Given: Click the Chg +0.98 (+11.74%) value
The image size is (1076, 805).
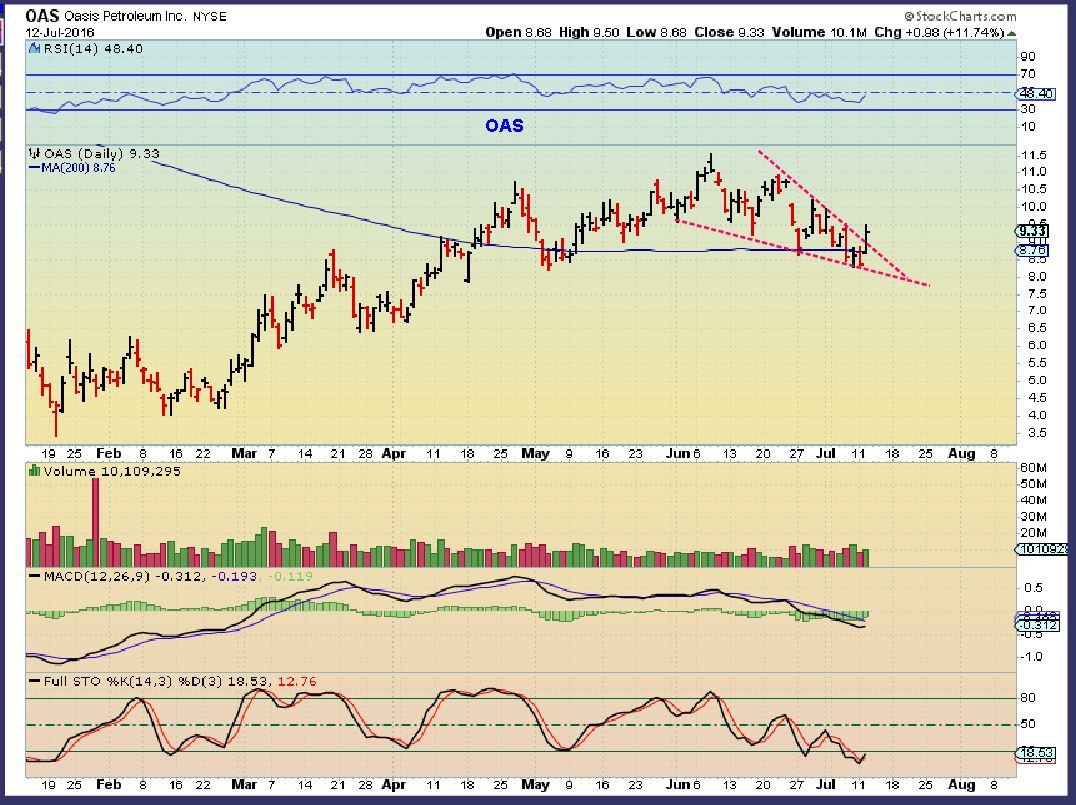Looking at the screenshot, I should [939, 32].
